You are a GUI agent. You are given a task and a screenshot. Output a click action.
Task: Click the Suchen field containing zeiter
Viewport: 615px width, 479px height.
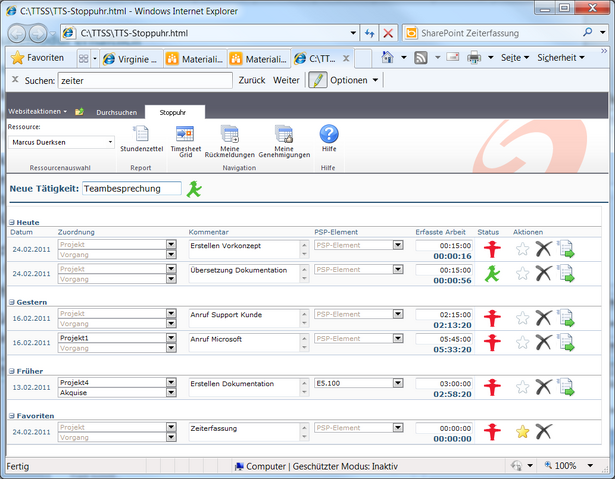tap(145, 81)
